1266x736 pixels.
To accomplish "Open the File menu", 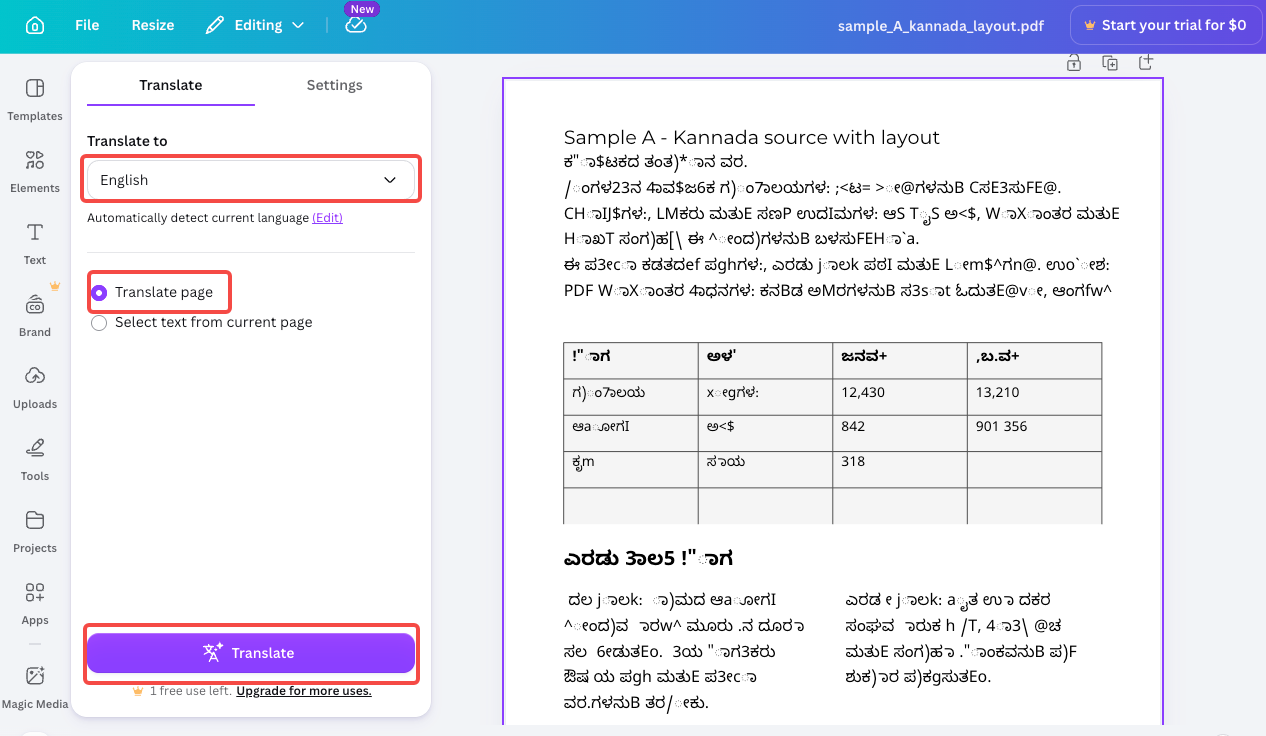I will point(87,25).
